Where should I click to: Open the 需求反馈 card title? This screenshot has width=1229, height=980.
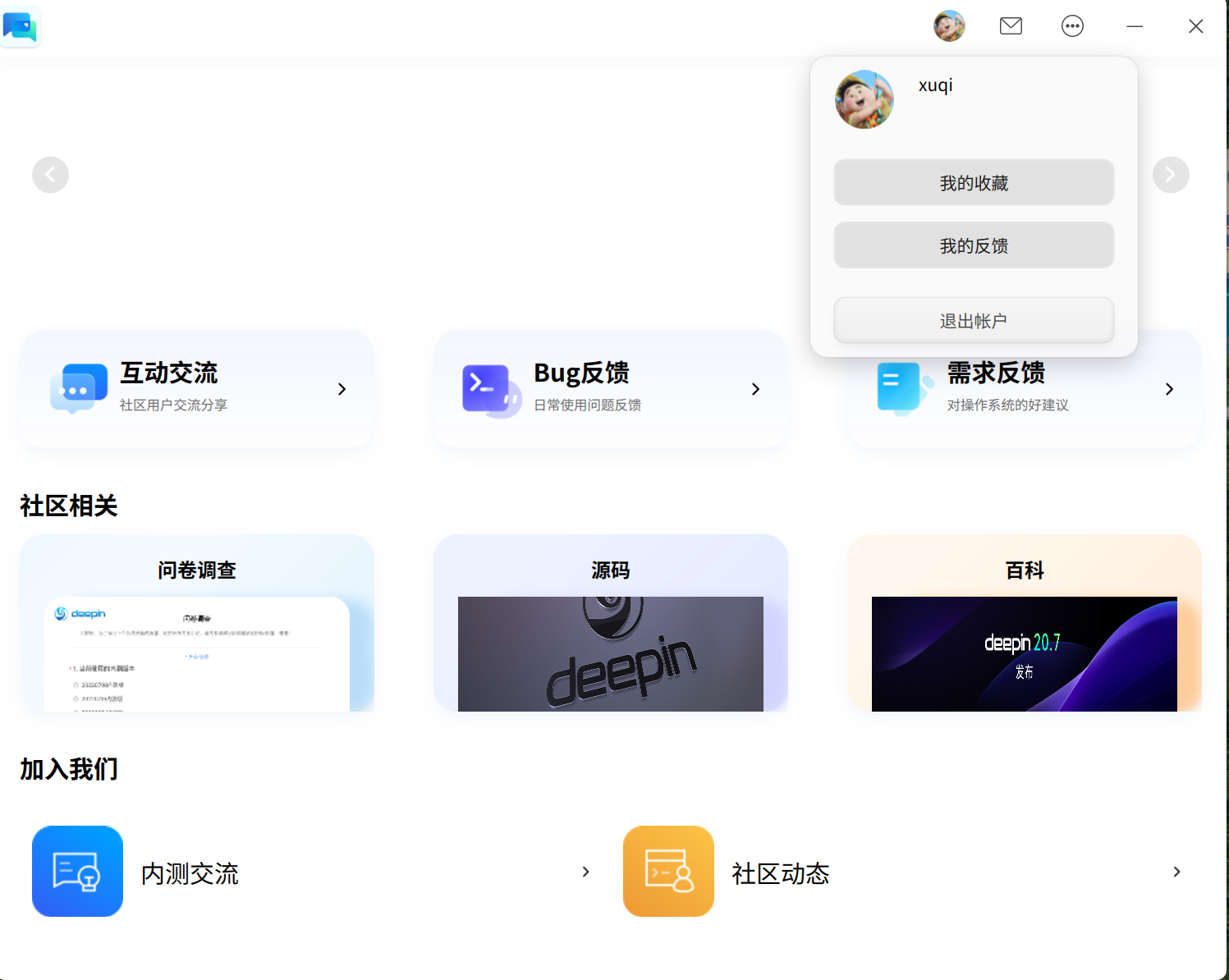996,373
